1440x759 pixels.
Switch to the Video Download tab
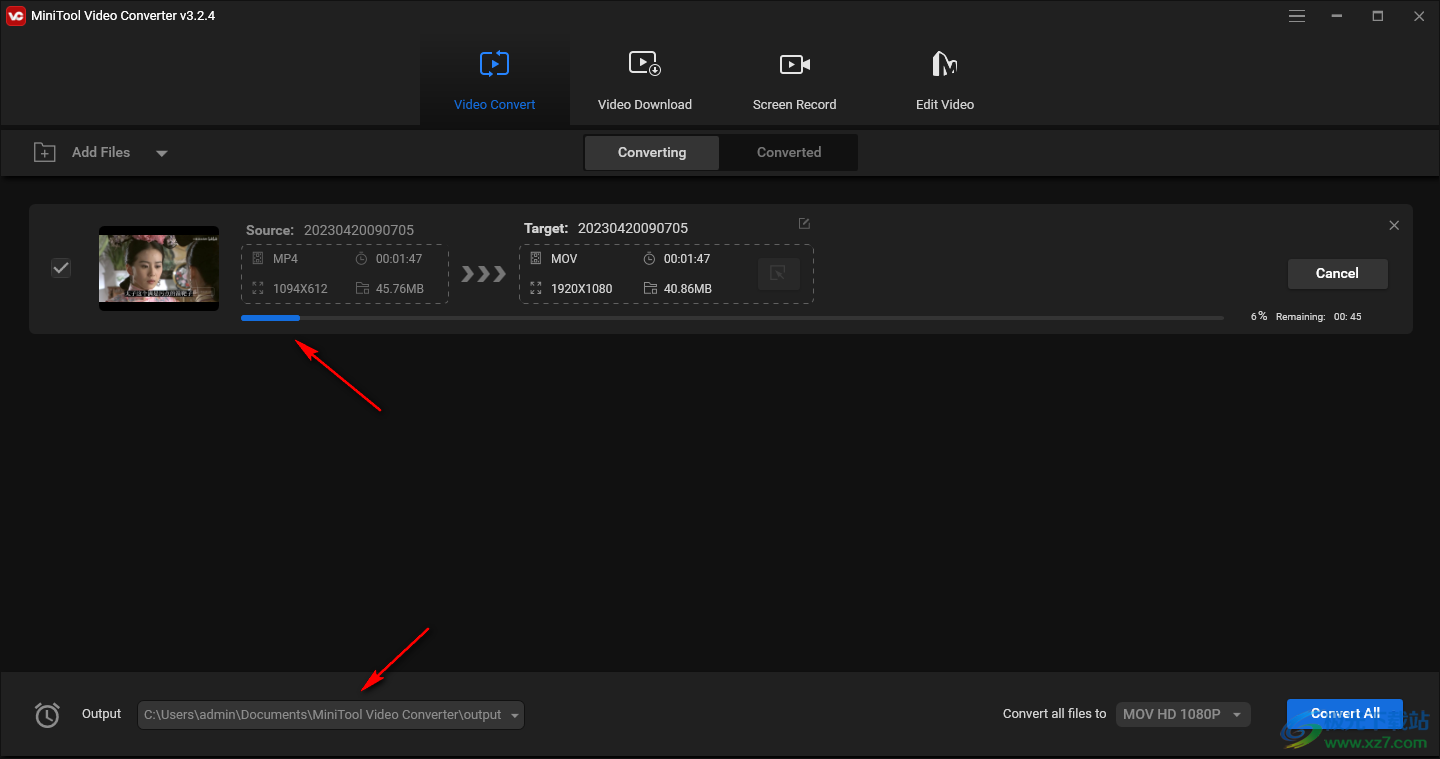pos(645,82)
